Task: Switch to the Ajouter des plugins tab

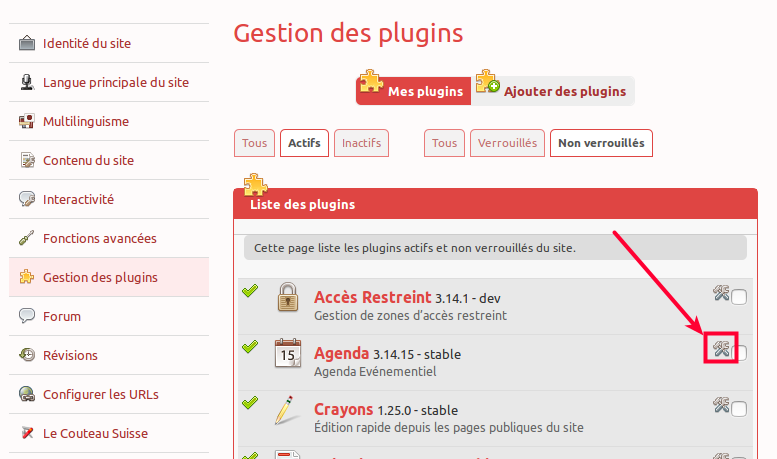Action: coord(553,91)
